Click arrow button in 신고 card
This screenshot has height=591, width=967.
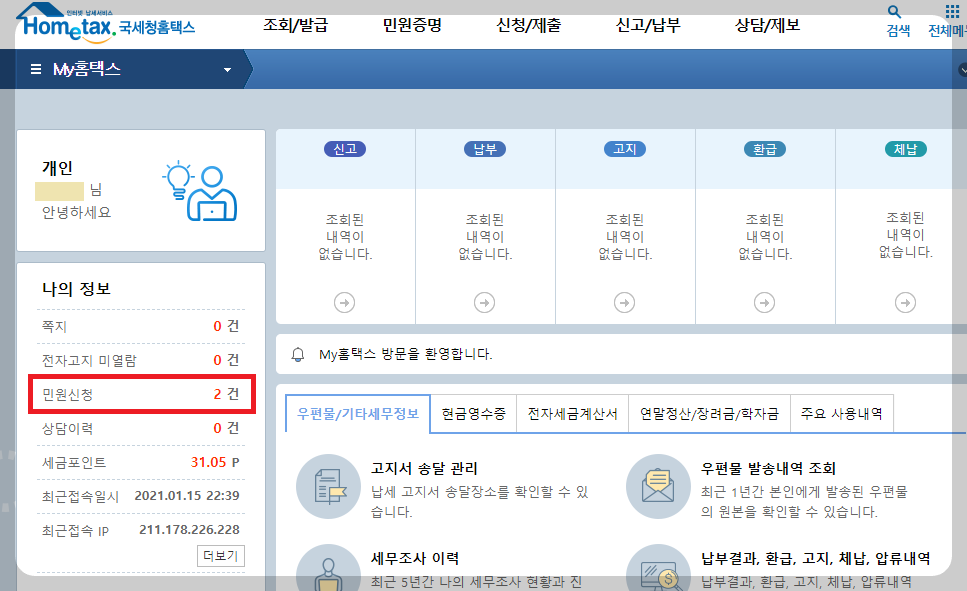[344, 303]
